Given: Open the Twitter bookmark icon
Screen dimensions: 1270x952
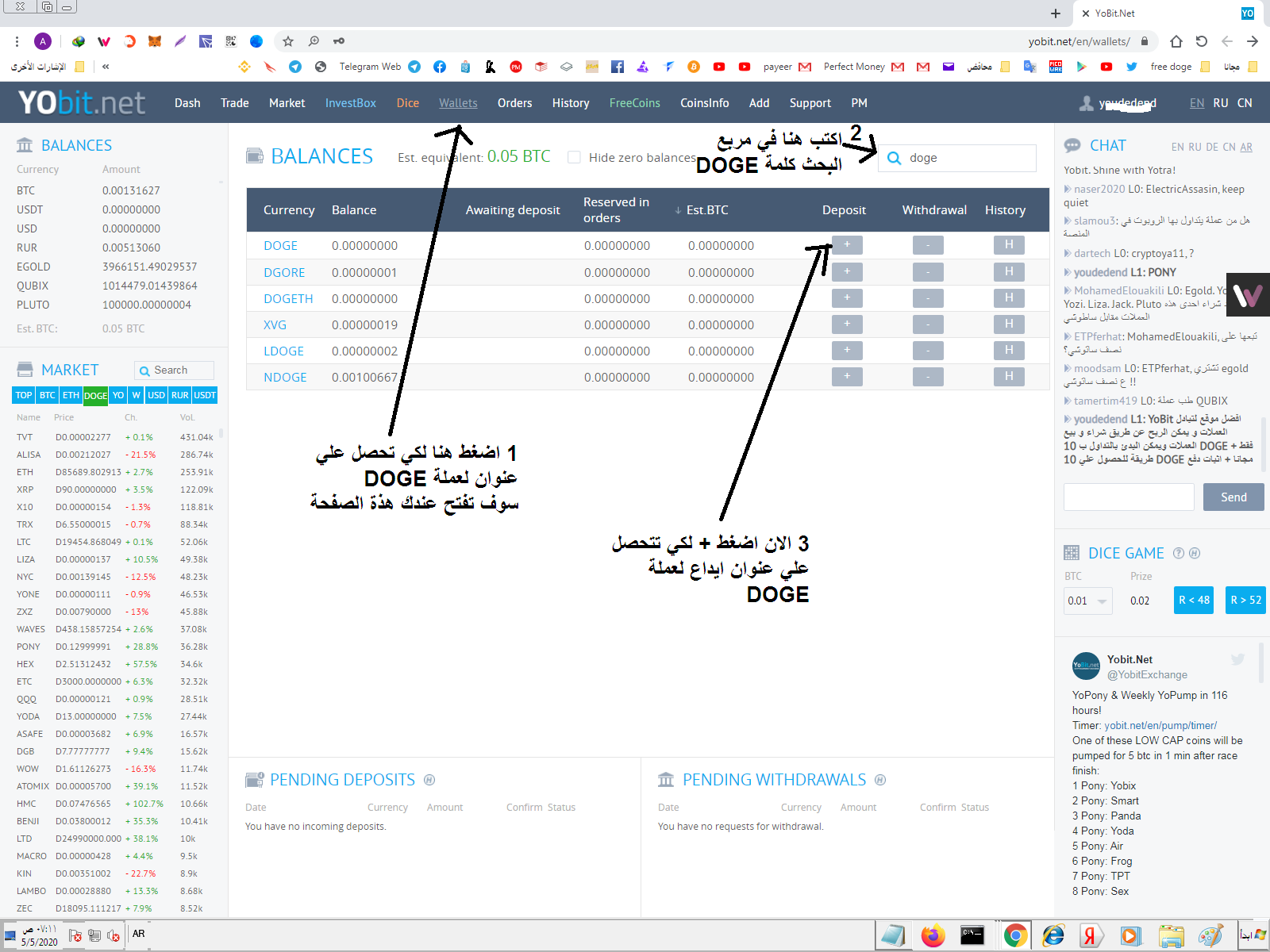Looking at the screenshot, I should (x=1132, y=67).
